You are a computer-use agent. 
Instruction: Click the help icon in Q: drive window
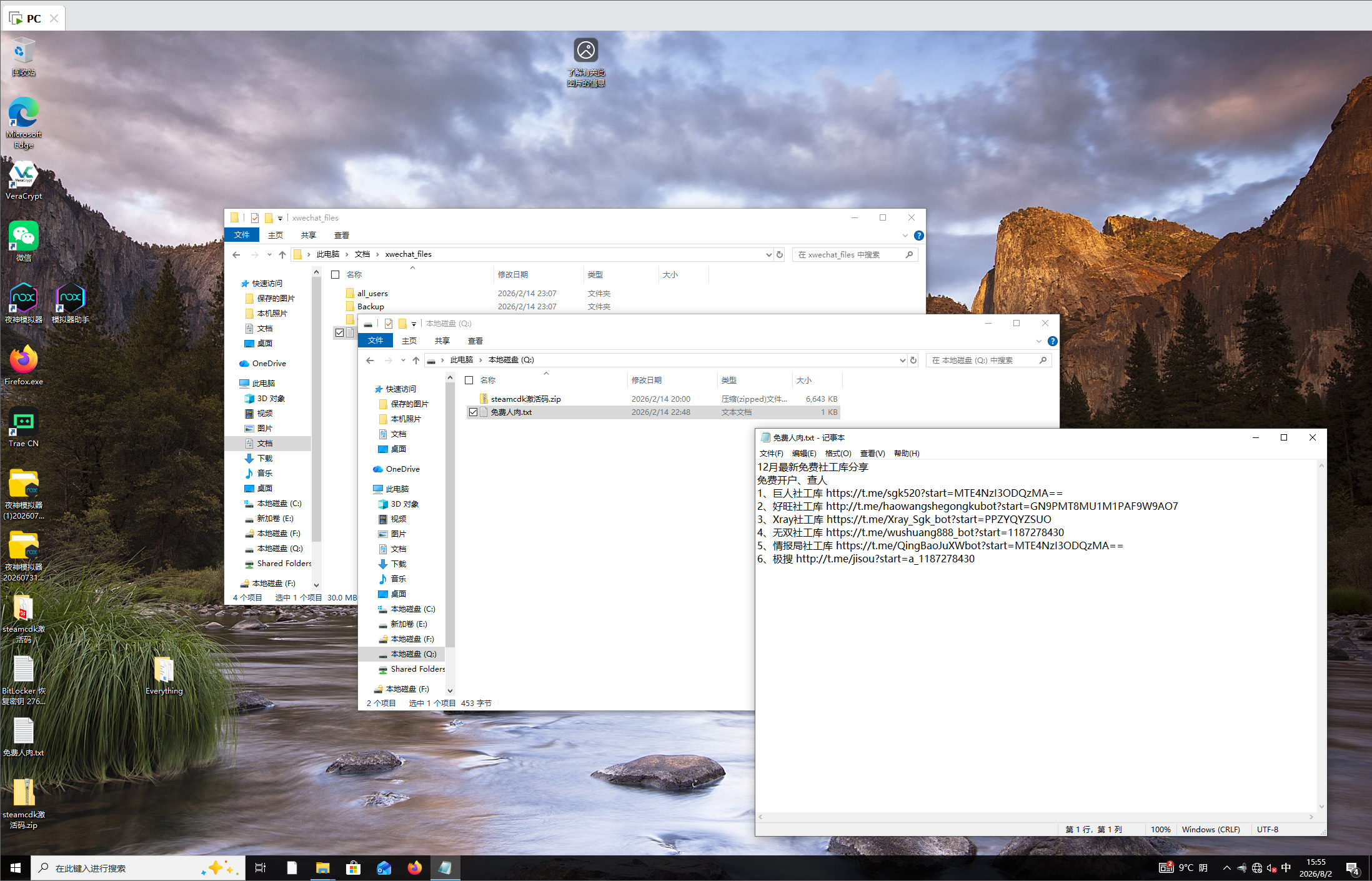1053,341
